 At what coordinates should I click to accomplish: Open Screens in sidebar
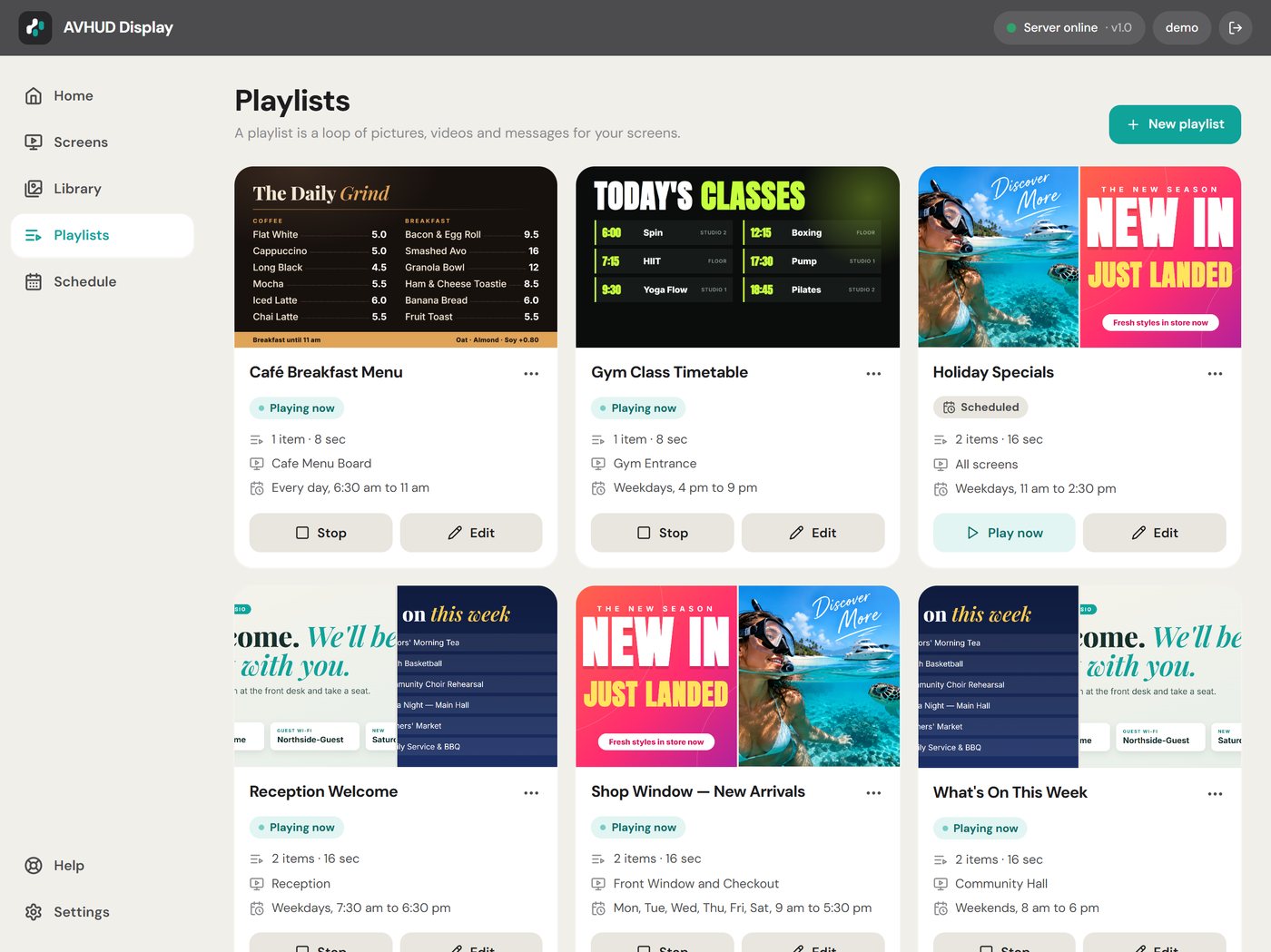click(x=103, y=142)
